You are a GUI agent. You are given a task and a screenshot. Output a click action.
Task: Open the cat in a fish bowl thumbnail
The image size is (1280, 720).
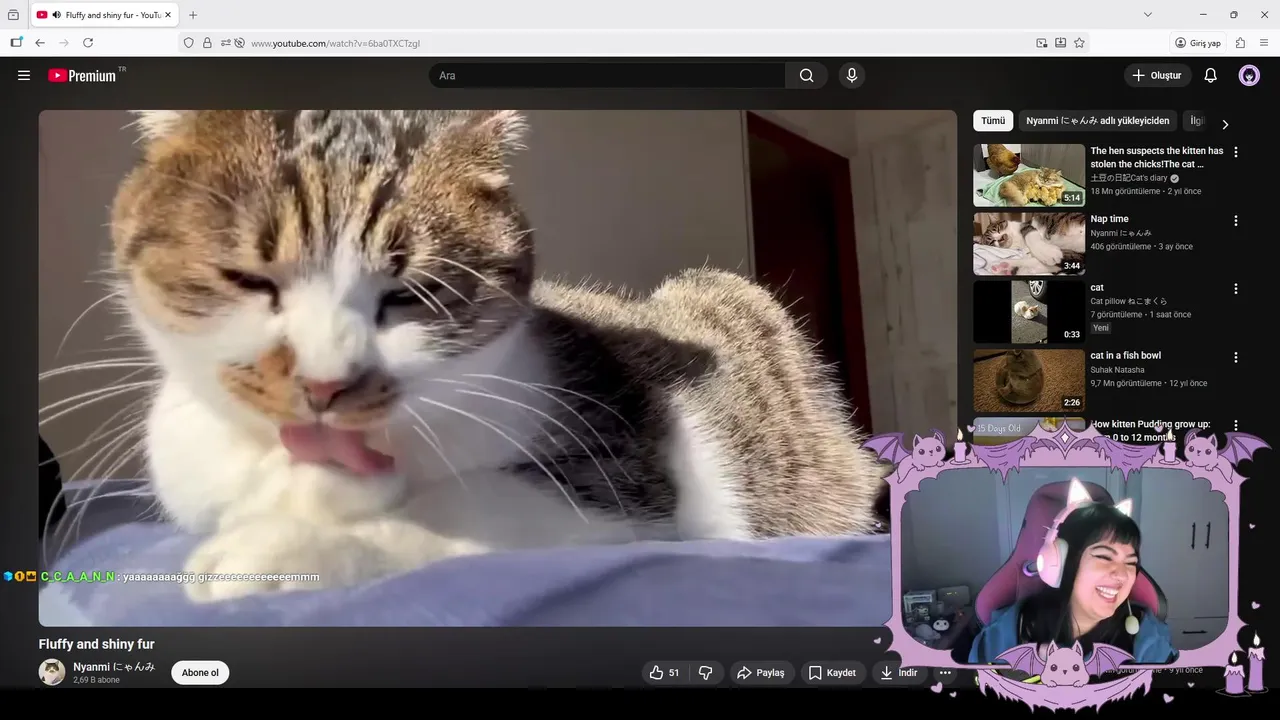coord(1029,380)
